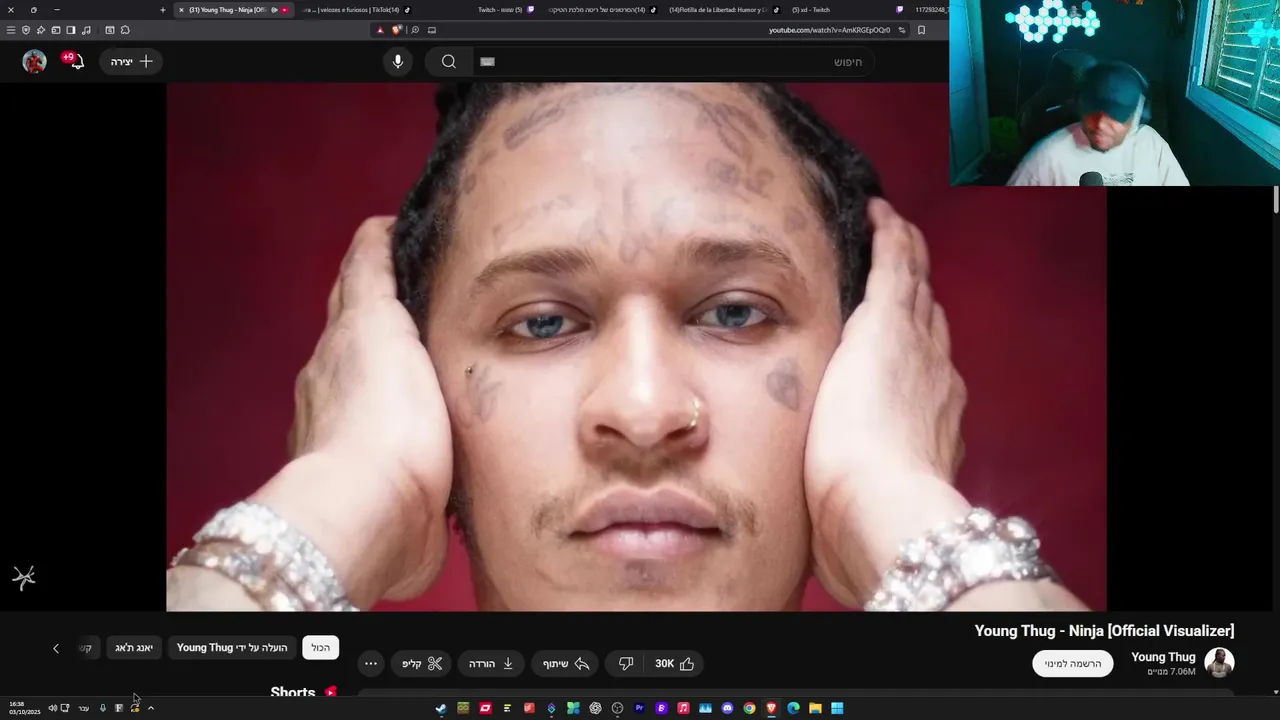Open the Young Thug channel name link
Image resolution: width=1280 pixels, height=720 pixels.
tap(1163, 657)
